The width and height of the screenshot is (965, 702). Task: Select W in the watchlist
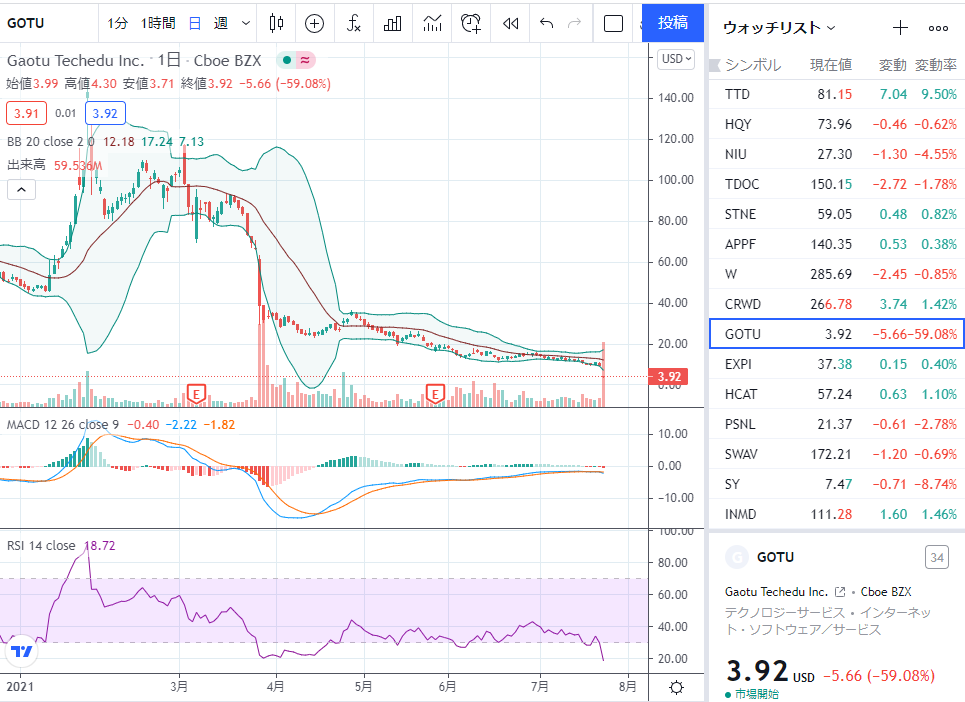click(x=837, y=274)
